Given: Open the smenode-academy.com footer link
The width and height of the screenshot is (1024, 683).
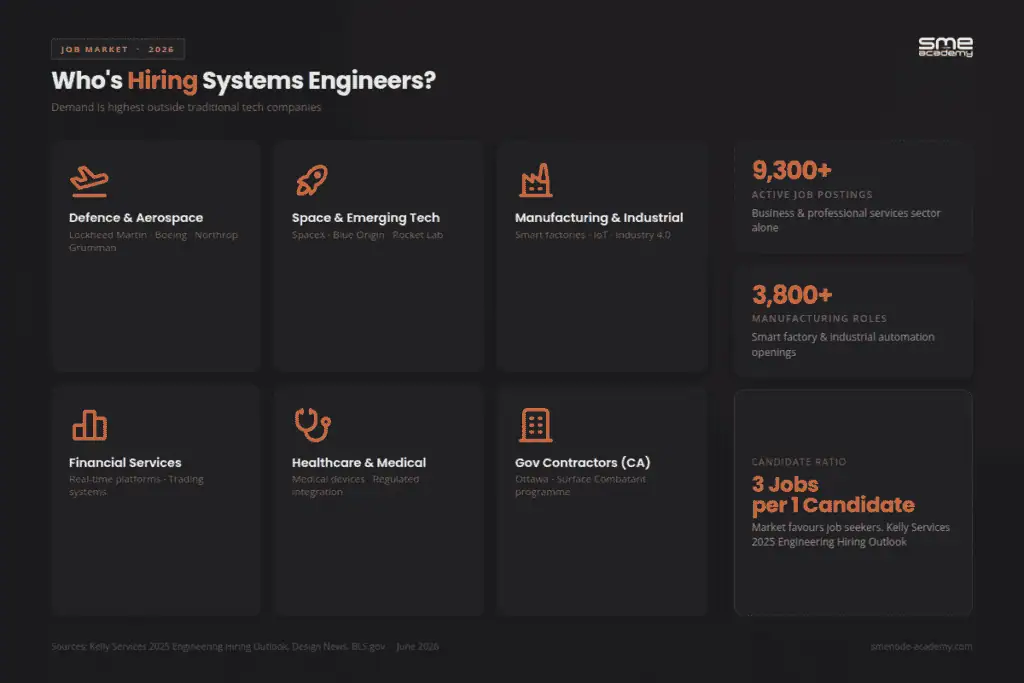Looking at the screenshot, I should (x=921, y=646).
